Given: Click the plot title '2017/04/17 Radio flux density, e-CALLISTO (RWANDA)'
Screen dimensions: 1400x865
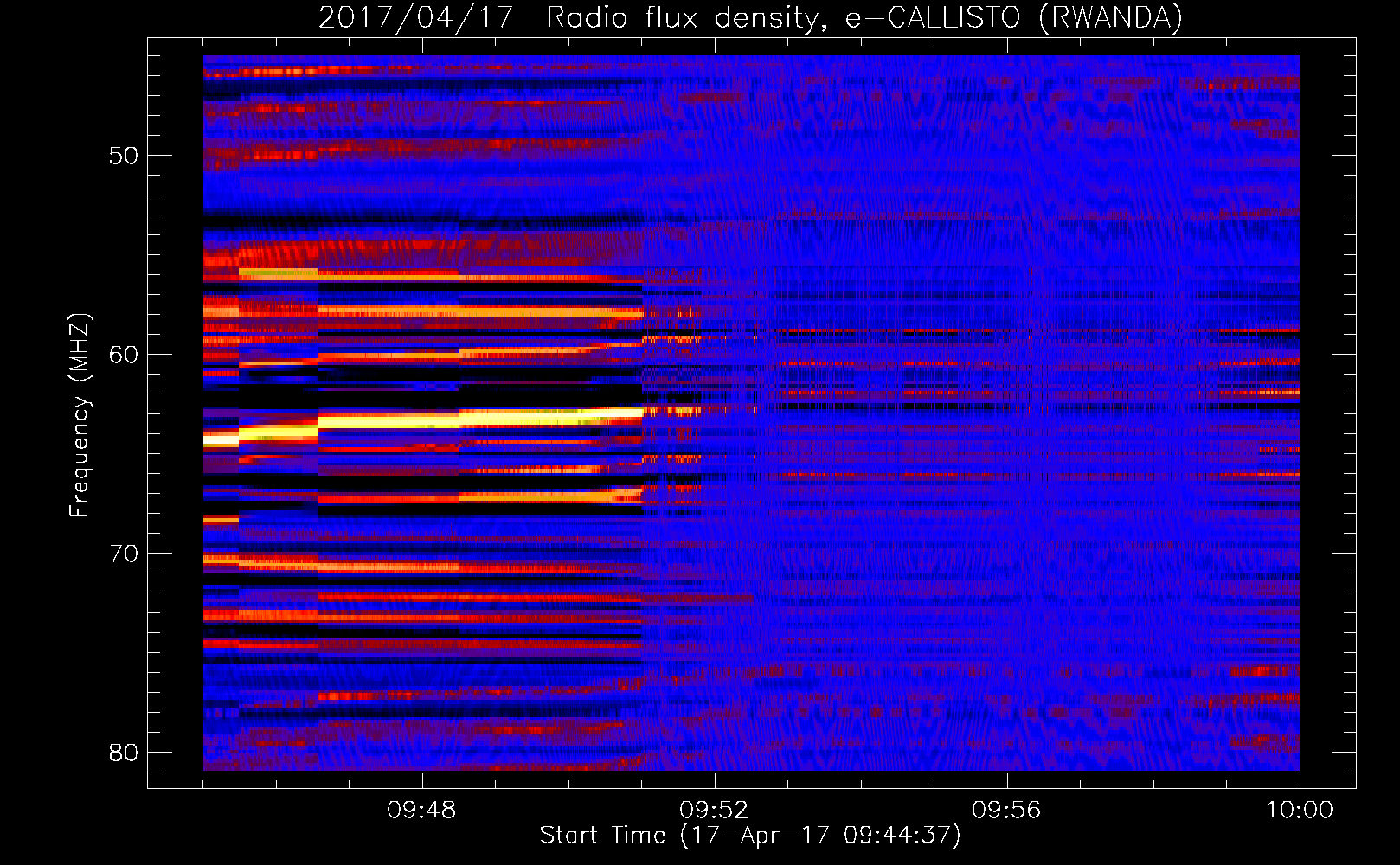Looking at the screenshot, I should point(750,18).
